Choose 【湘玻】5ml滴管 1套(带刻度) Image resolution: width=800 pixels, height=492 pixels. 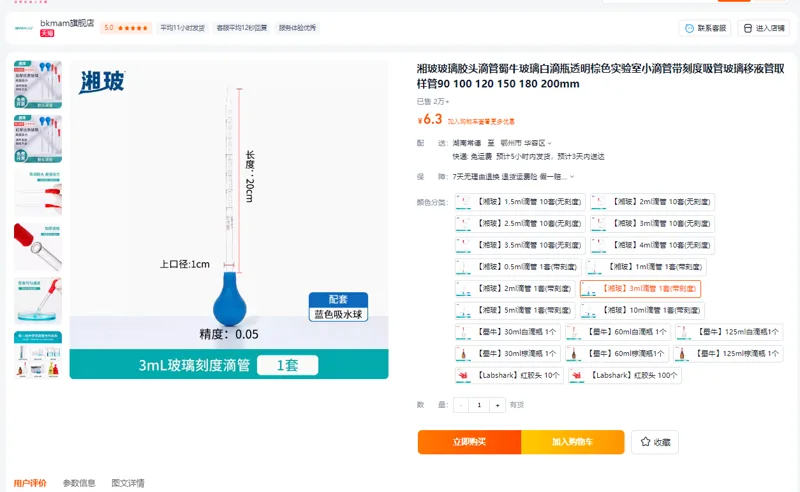click(x=515, y=310)
